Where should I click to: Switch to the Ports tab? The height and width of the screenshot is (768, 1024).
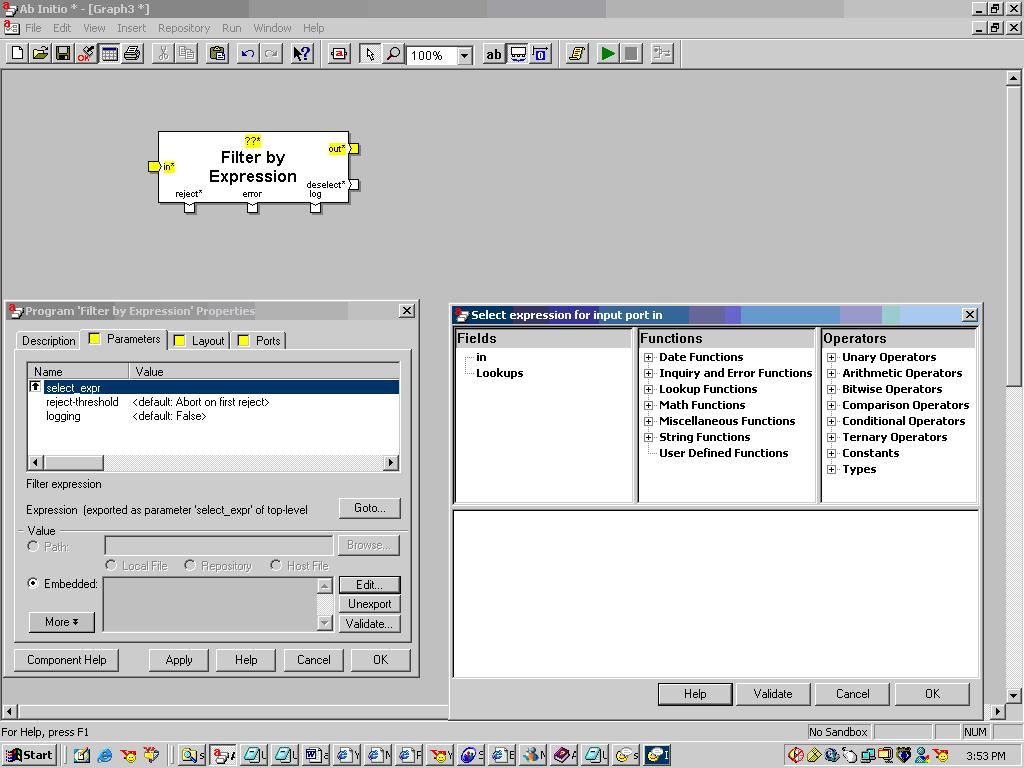point(259,340)
